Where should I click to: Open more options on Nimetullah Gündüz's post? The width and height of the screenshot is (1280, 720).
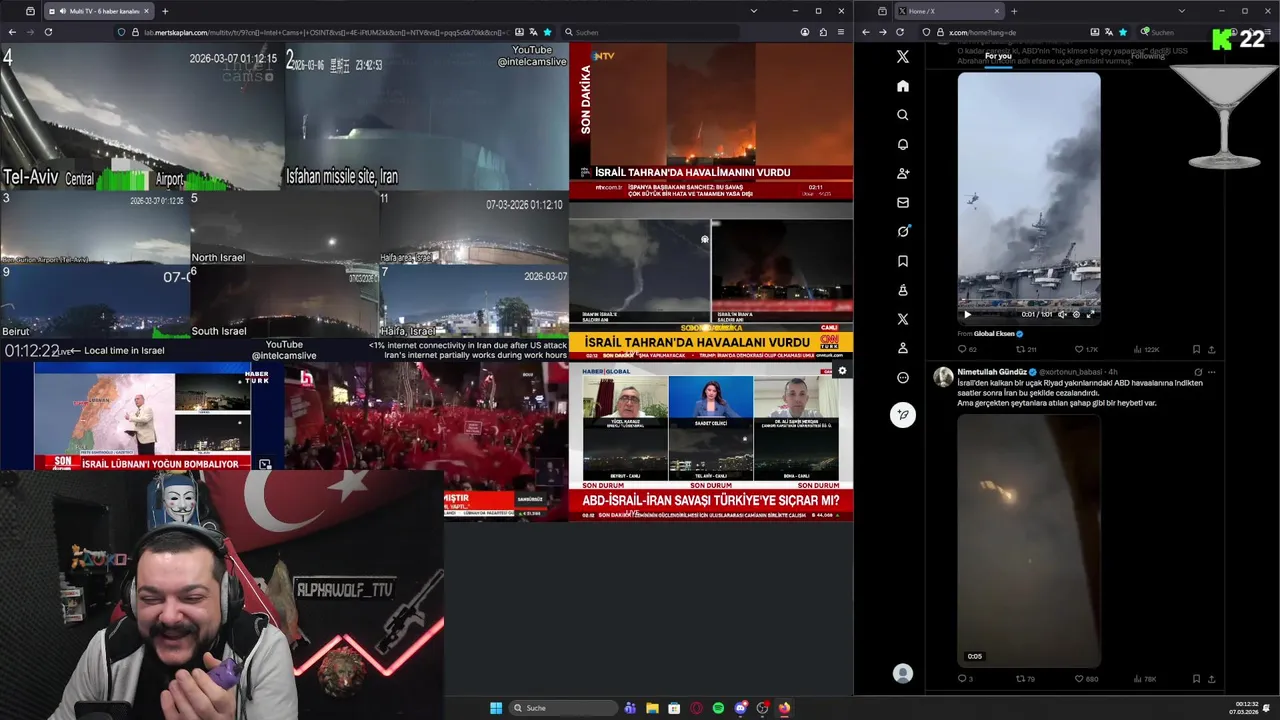click(x=1212, y=372)
